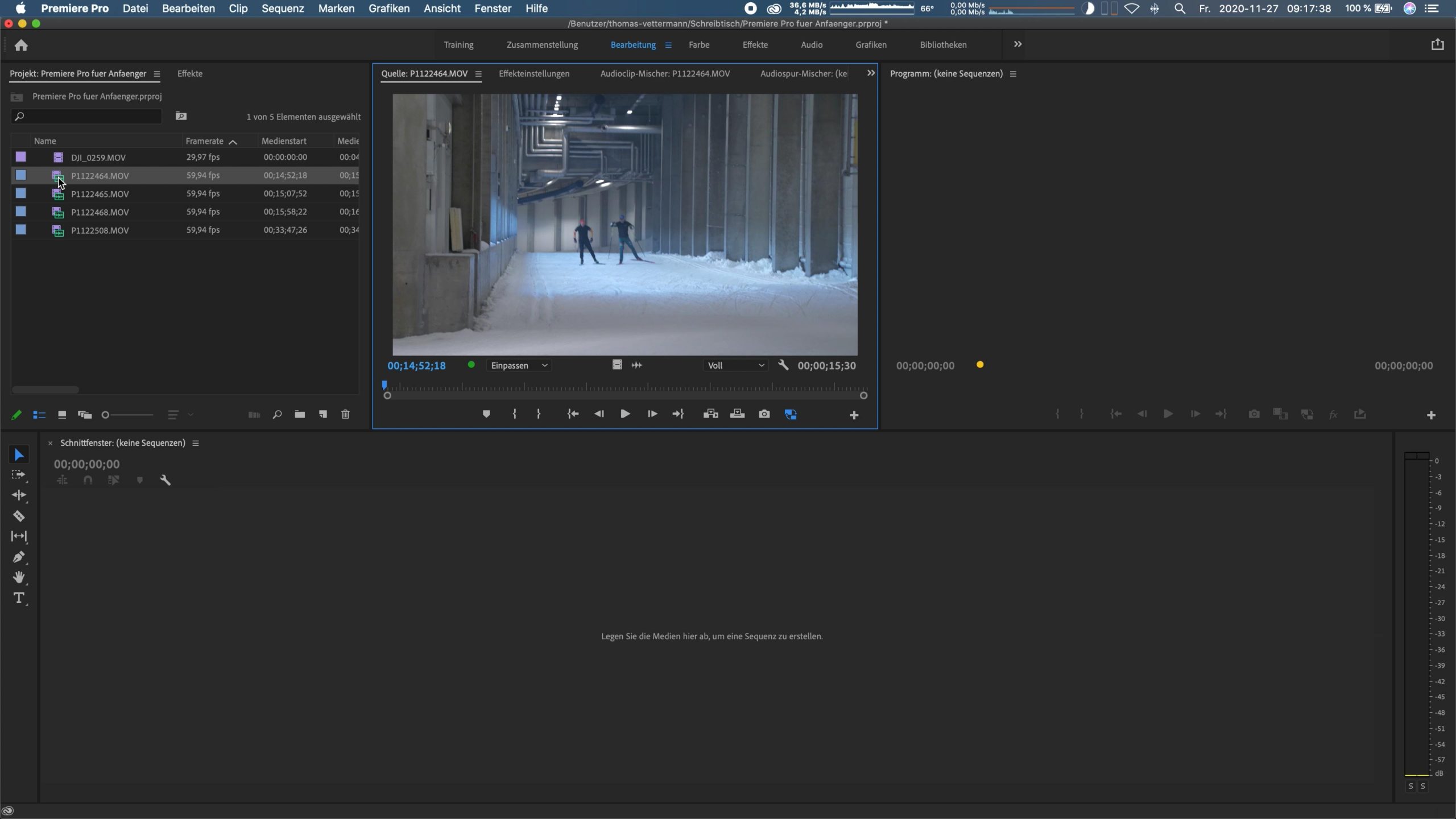Click the Export Frame camera icon
This screenshot has width=1456, height=819.
[764, 414]
